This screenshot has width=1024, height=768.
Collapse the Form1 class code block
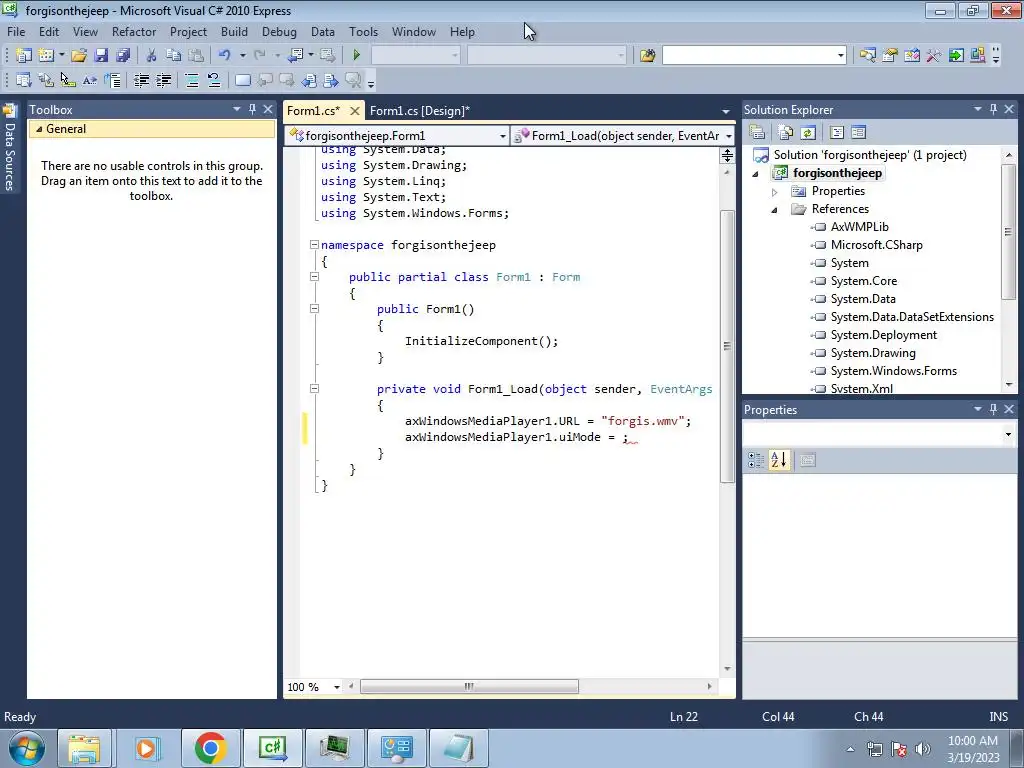pos(314,277)
